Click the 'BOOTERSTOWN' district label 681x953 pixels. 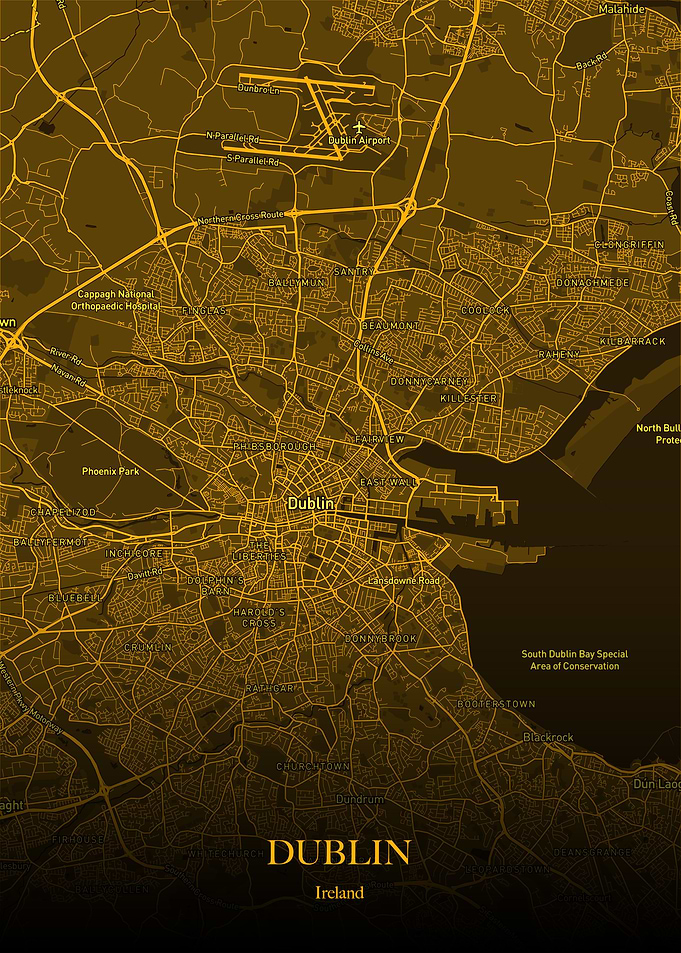(496, 704)
